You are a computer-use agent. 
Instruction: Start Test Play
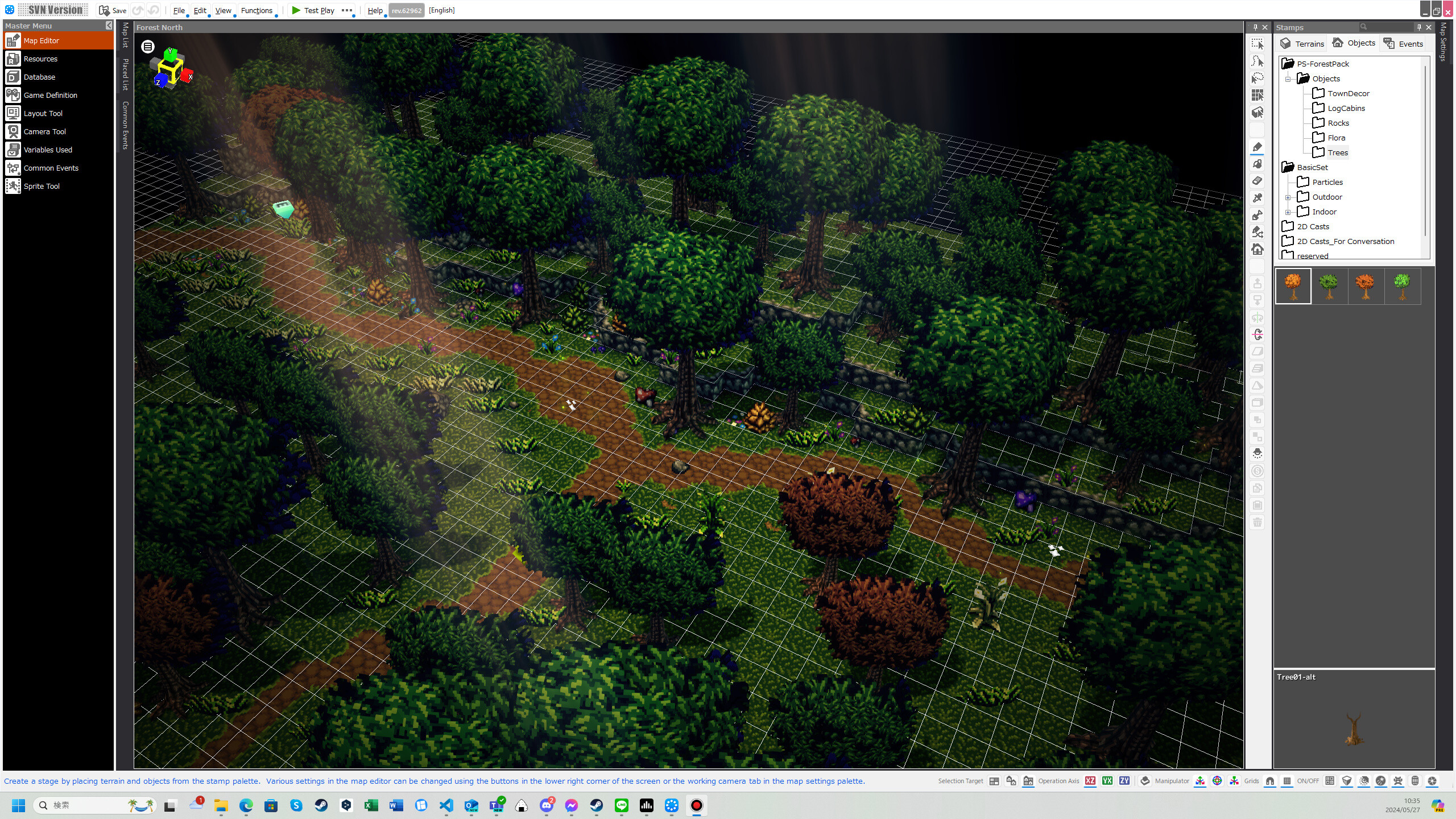pyautogui.click(x=315, y=10)
